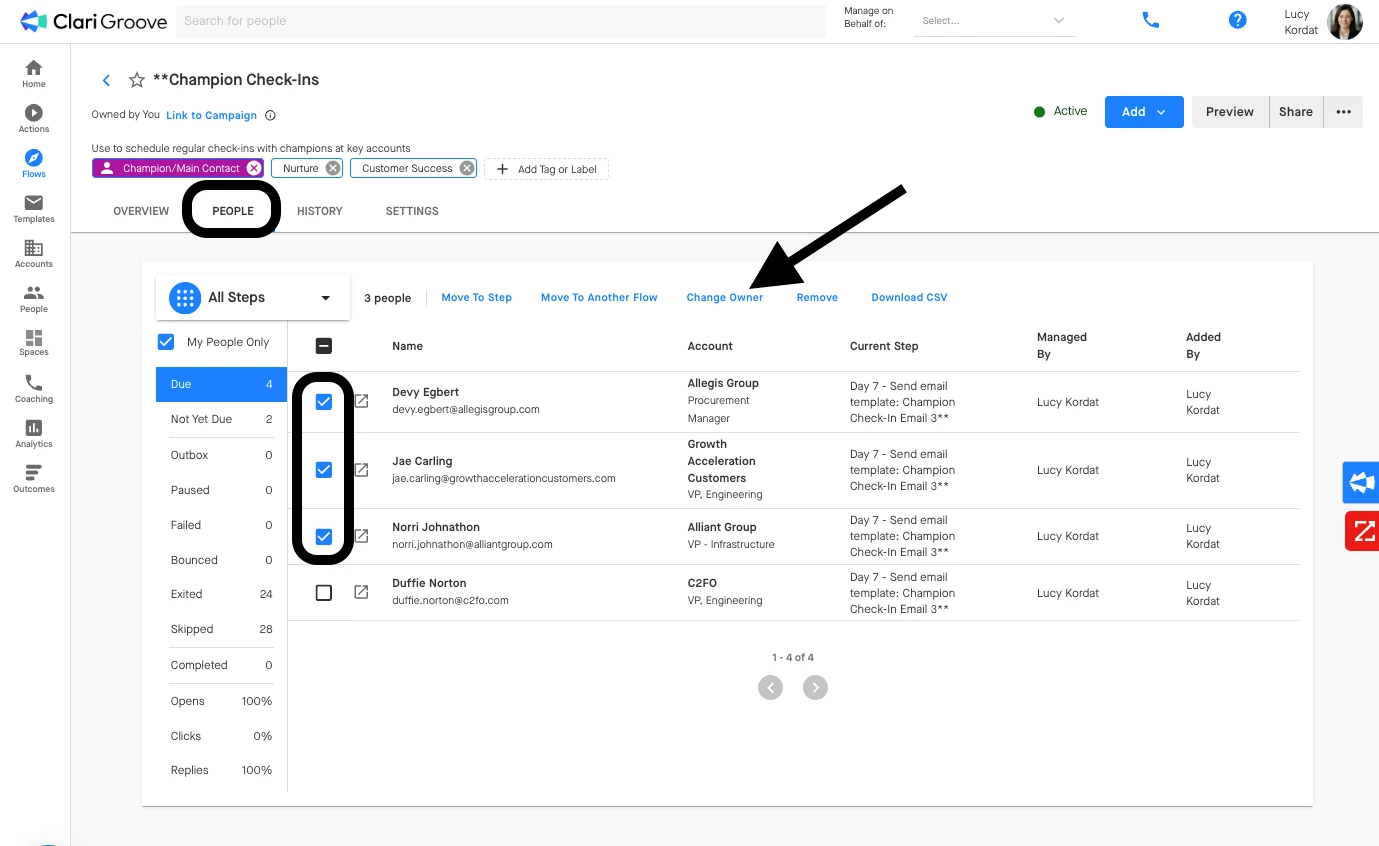The image size is (1379, 846).
Task: Go to next page of people
Action: point(816,688)
